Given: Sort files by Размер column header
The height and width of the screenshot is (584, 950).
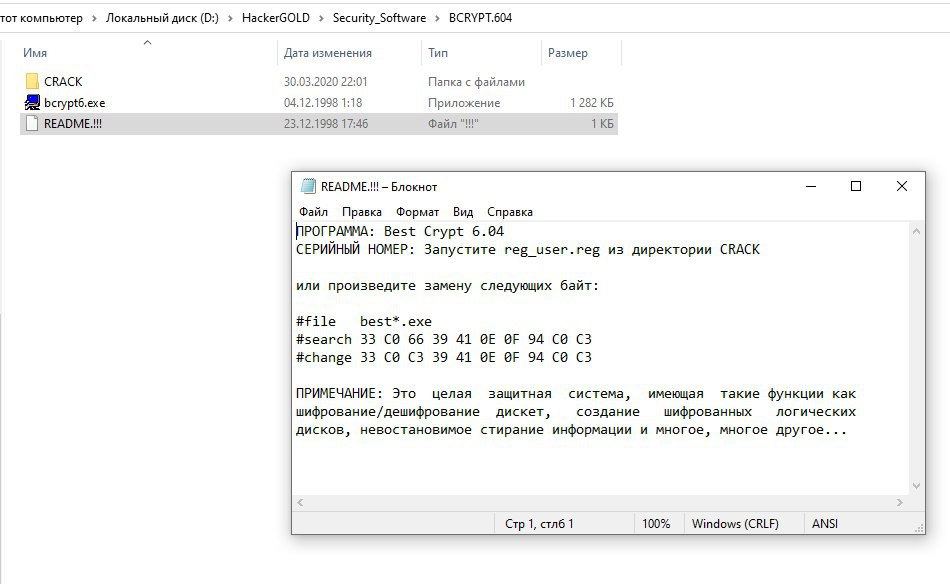Looking at the screenshot, I should pos(568,53).
